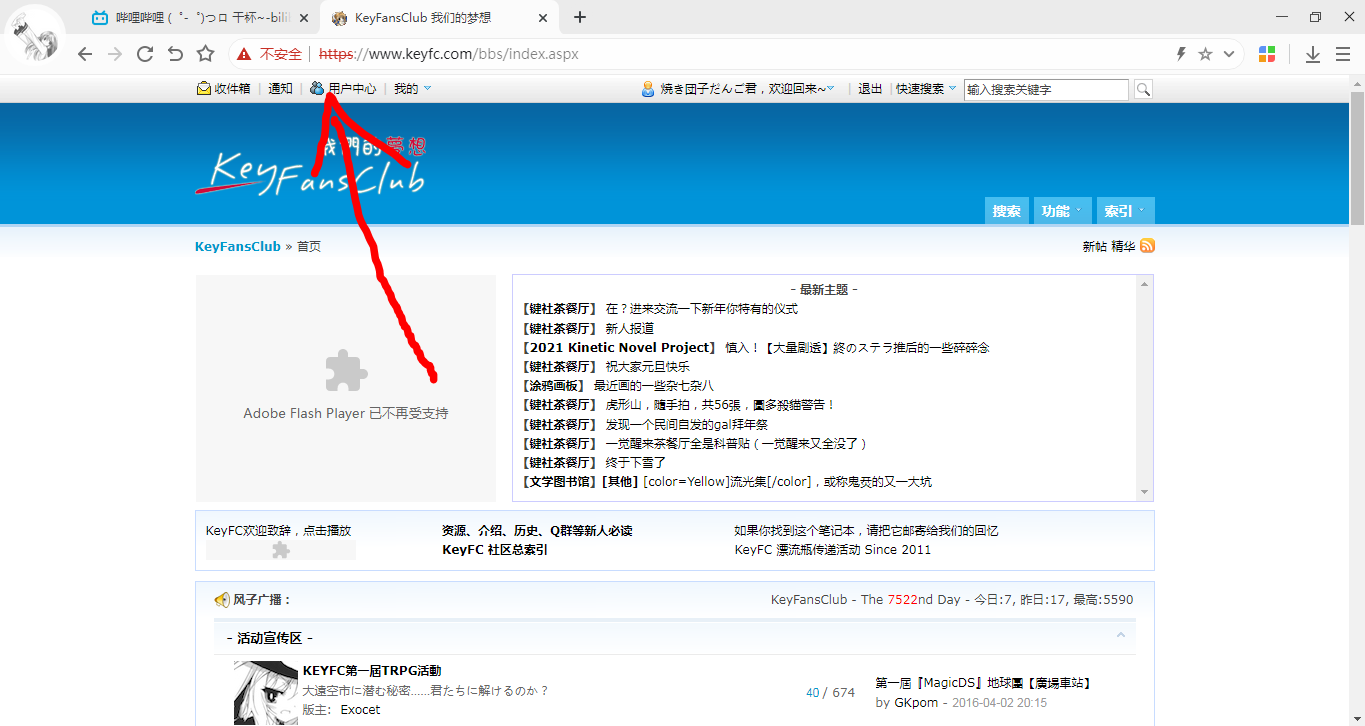Click the inbox envelope icon
The image size is (1365, 726).
click(x=204, y=89)
